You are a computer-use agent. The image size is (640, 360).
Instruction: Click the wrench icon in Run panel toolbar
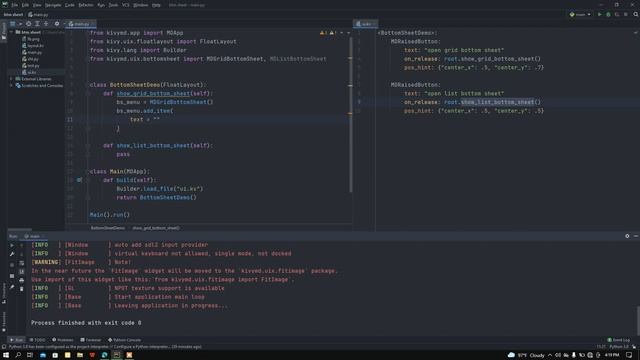coord(12,254)
